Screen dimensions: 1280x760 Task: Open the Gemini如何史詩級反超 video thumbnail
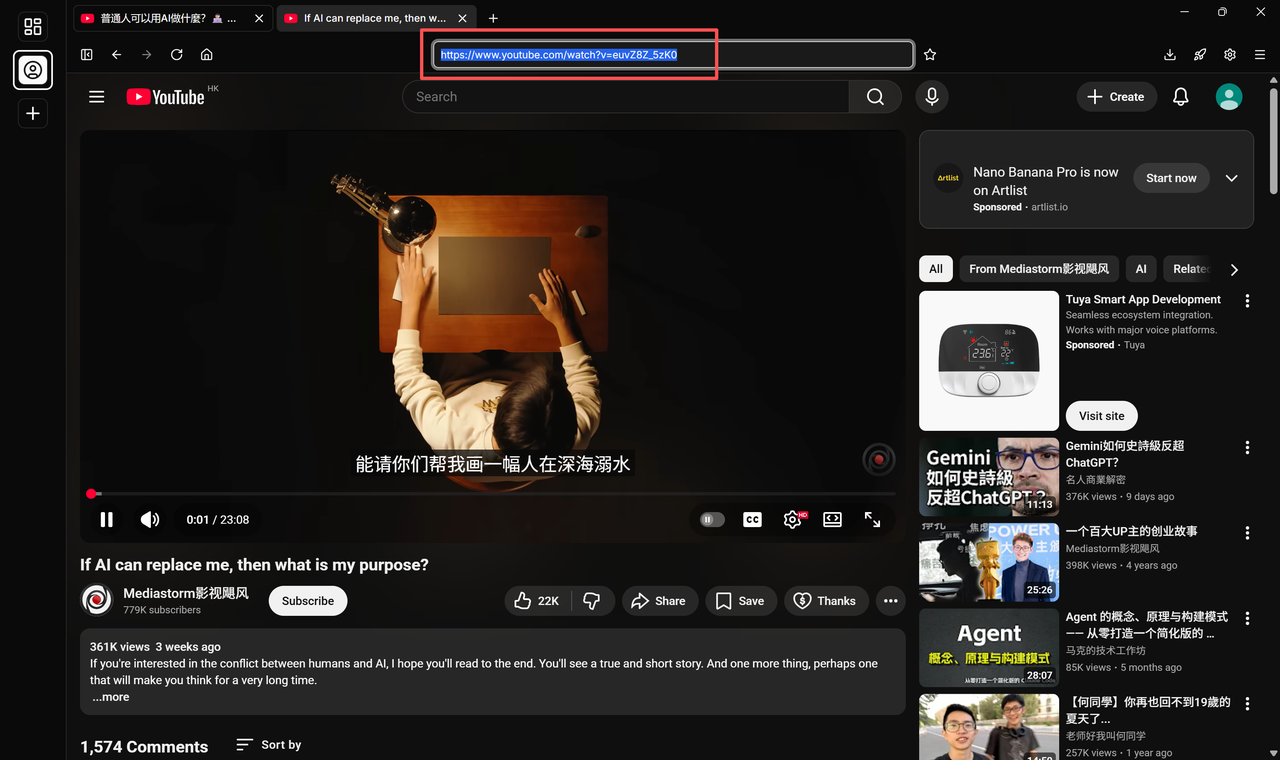coord(989,477)
